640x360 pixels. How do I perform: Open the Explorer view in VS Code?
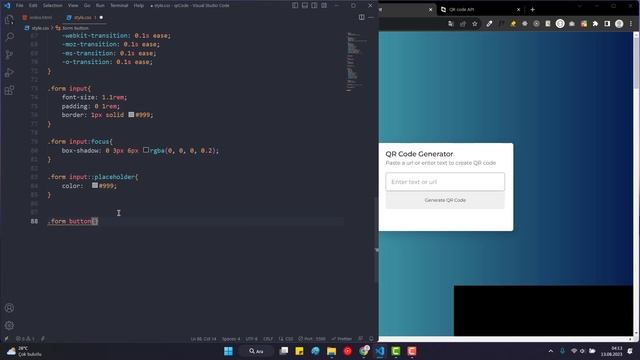pyautogui.click(x=9, y=19)
